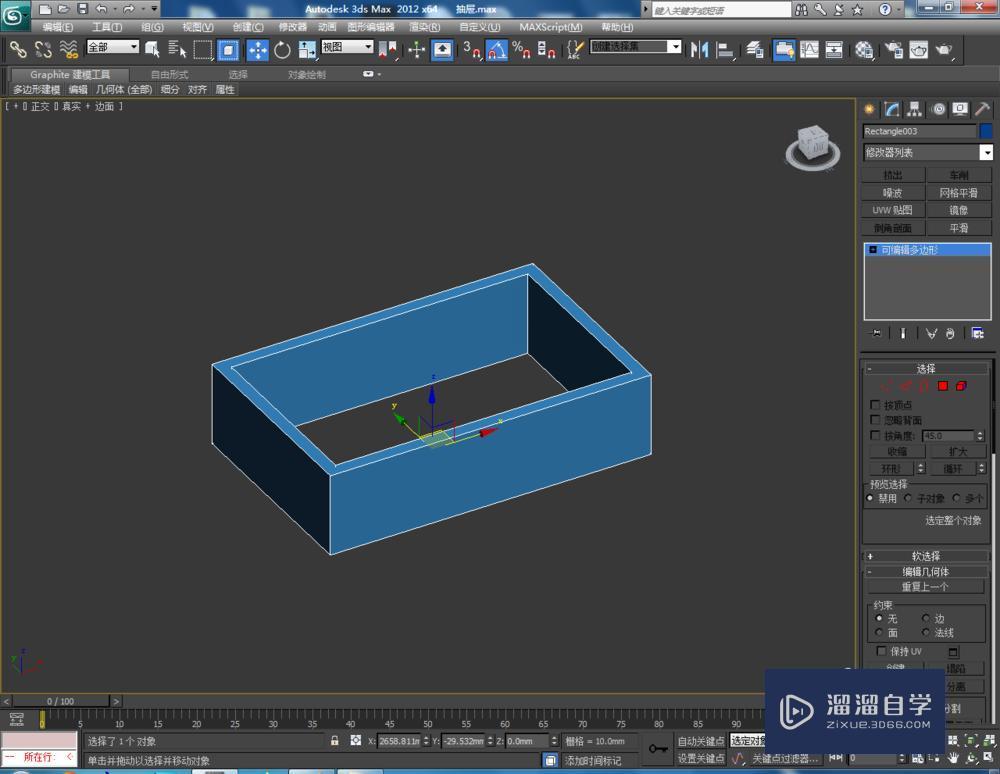Select the Polygon sub-object icon in Selection rollout

tap(942, 386)
